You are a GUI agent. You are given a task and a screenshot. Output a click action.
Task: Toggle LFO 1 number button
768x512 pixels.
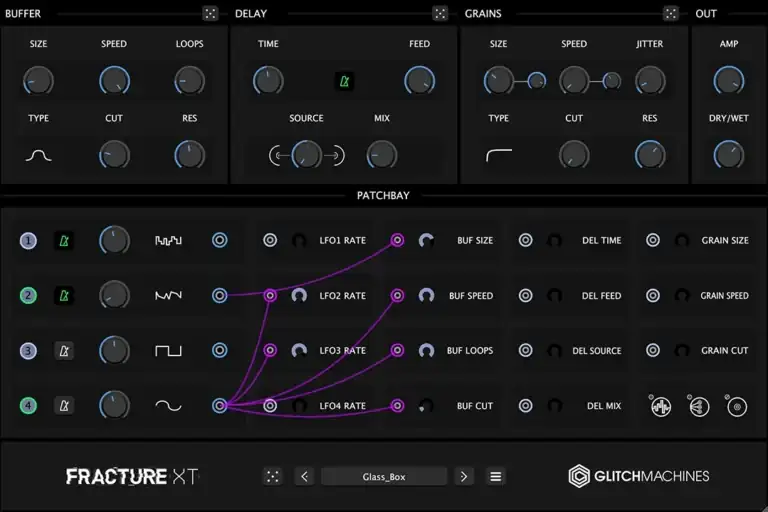pyautogui.click(x=28, y=241)
